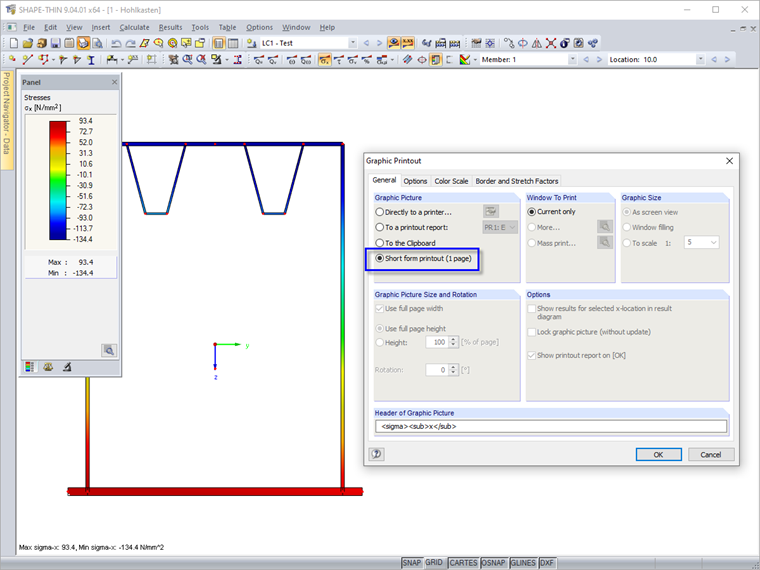Go to next load case arrow
This screenshot has width=760, height=570.
tap(380, 43)
